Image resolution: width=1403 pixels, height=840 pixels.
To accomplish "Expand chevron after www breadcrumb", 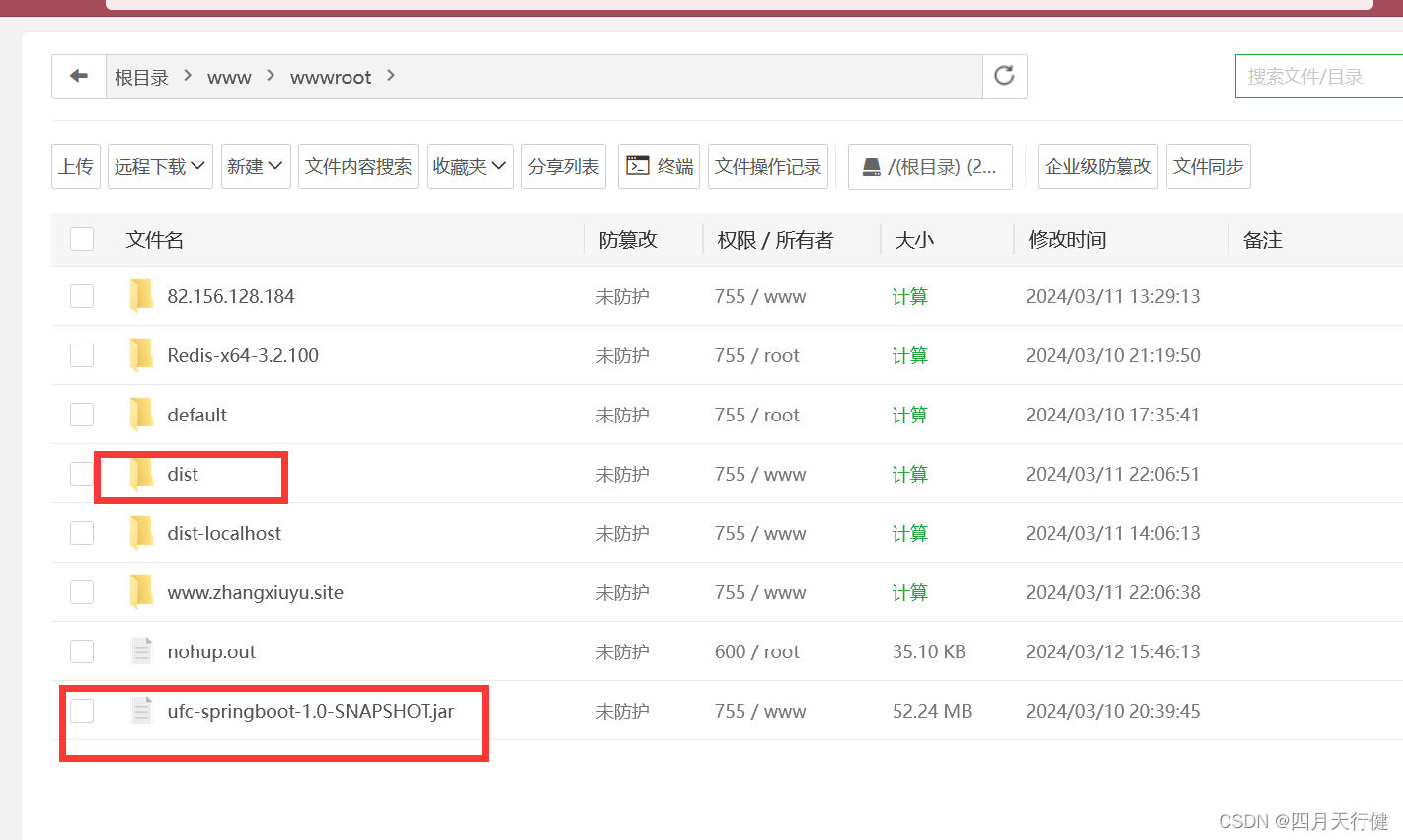I will [271, 76].
